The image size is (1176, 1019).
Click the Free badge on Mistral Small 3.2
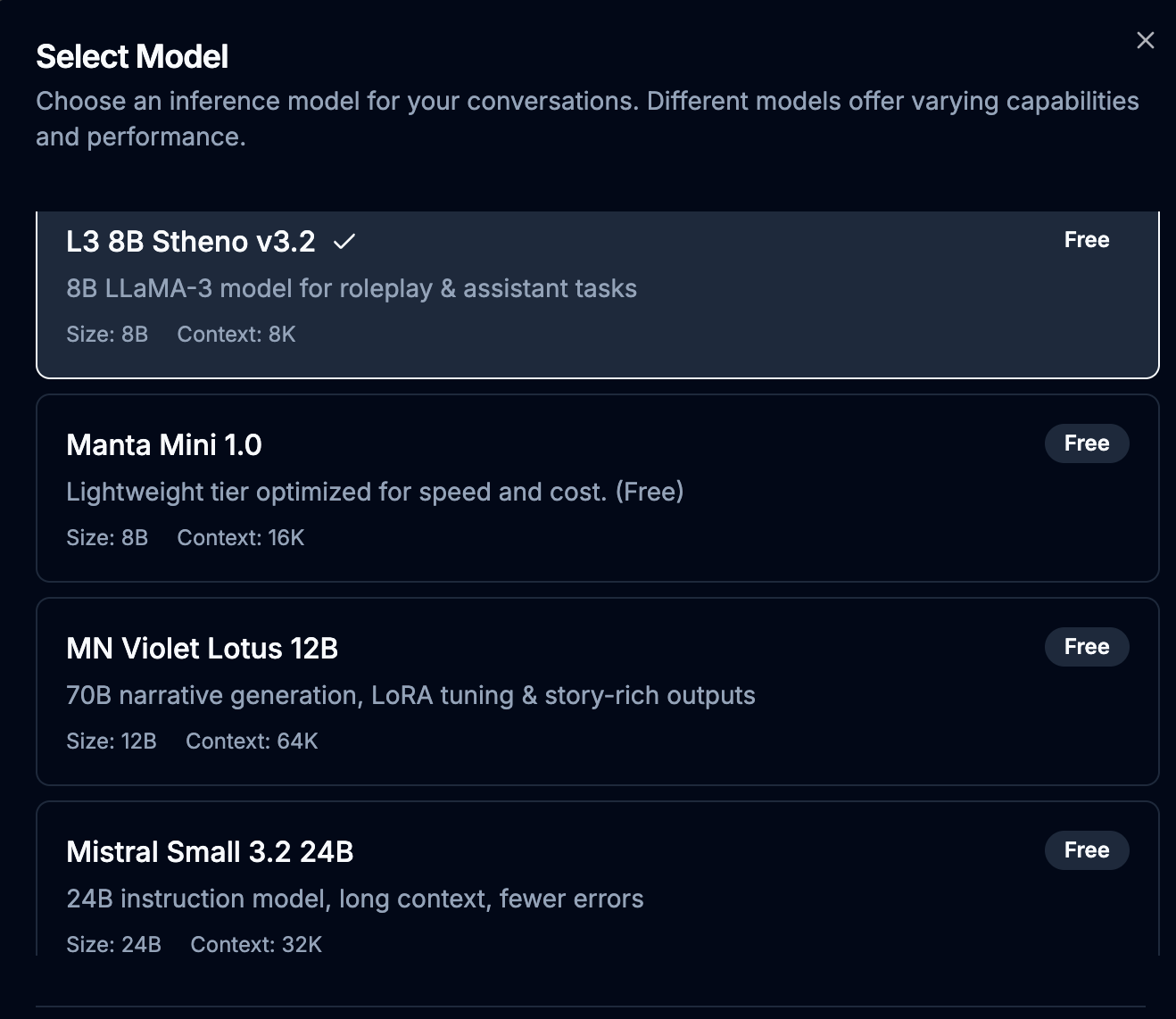tap(1086, 850)
